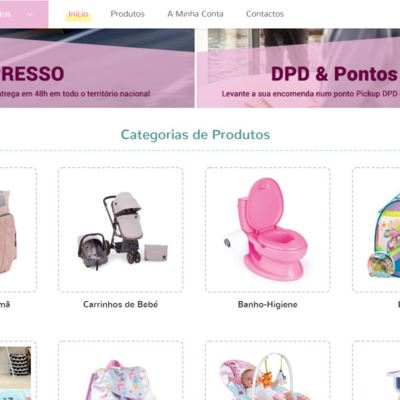Click the Categorias de Produtos heading
The image size is (400, 400).
tap(195, 135)
